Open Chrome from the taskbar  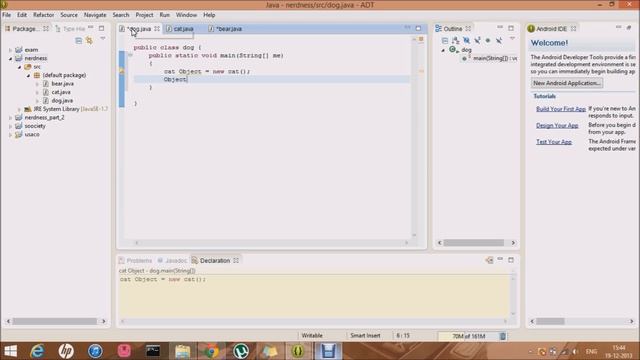pyautogui.click(x=211, y=351)
